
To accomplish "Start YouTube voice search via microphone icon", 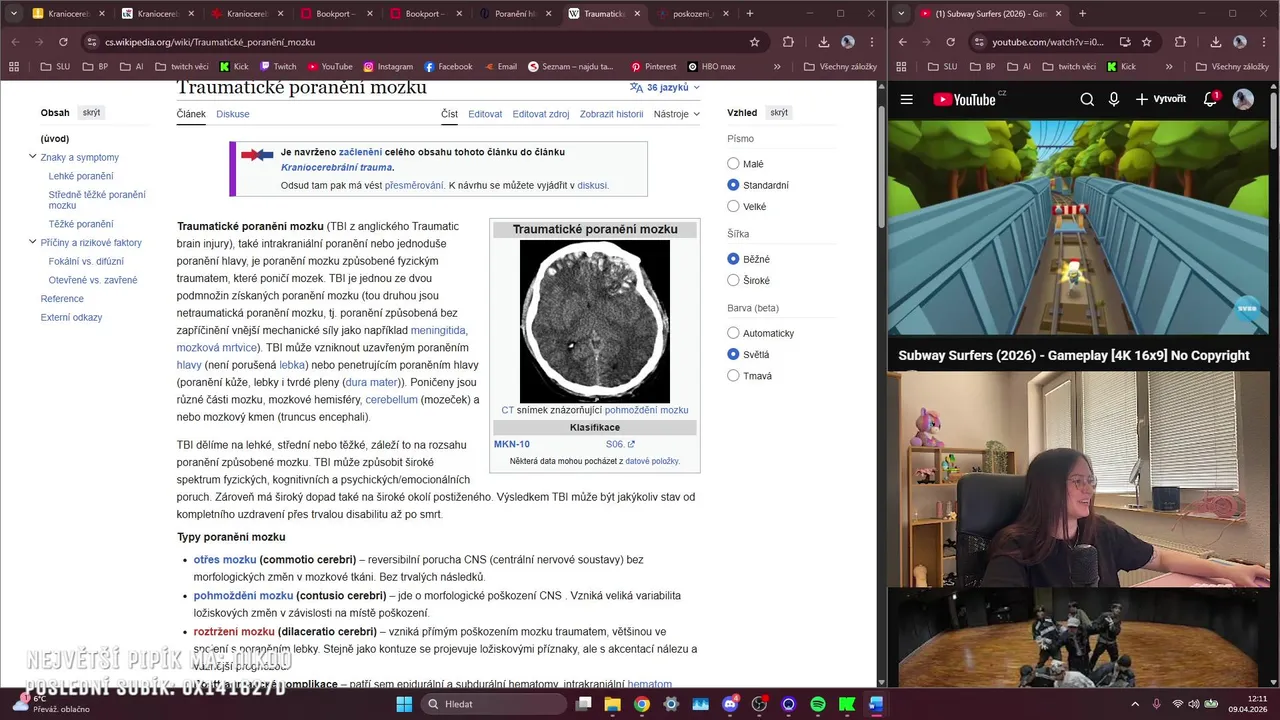I will [1114, 99].
